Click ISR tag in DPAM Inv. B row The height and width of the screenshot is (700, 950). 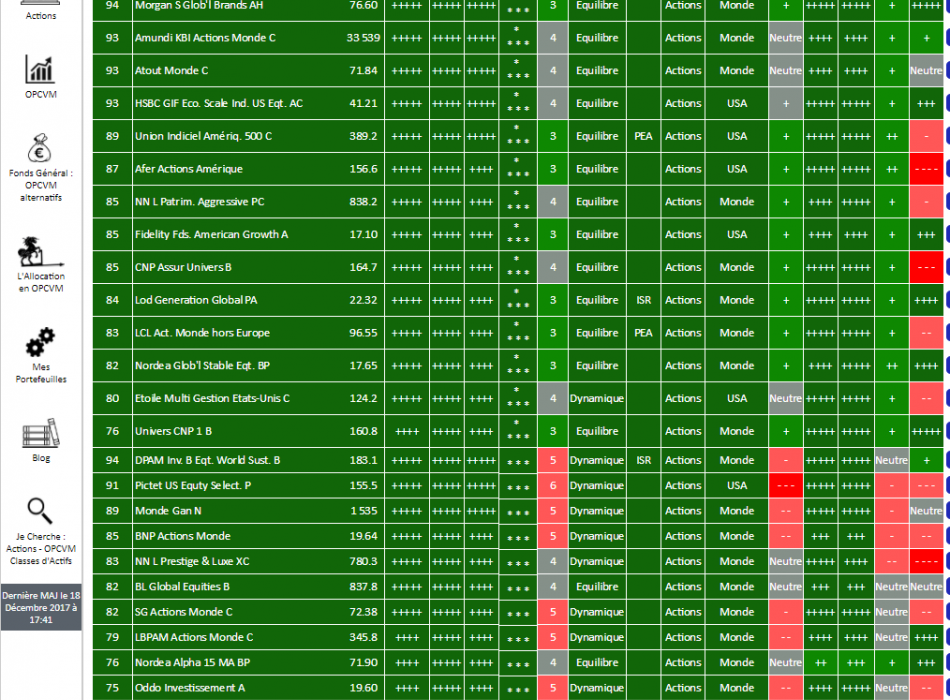643,460
